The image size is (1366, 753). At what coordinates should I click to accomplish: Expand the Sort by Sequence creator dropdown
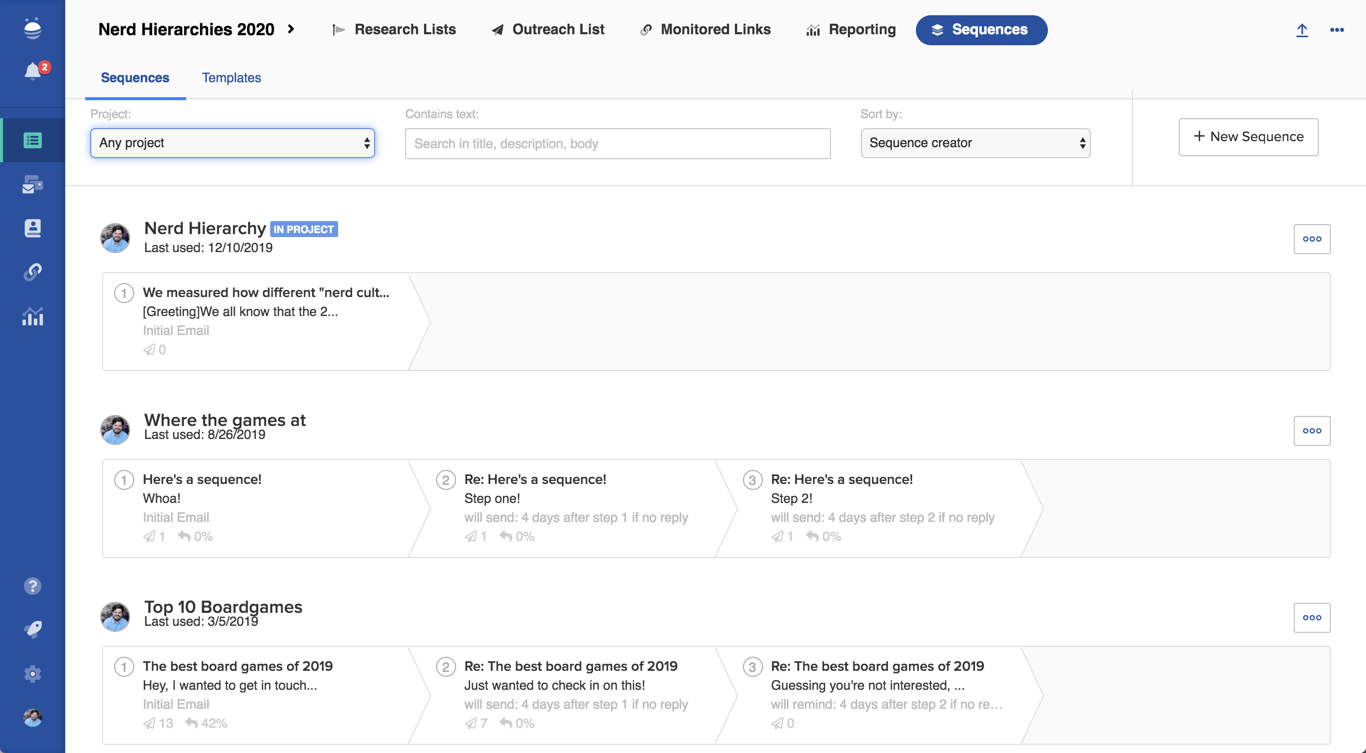tap(975, 143)
